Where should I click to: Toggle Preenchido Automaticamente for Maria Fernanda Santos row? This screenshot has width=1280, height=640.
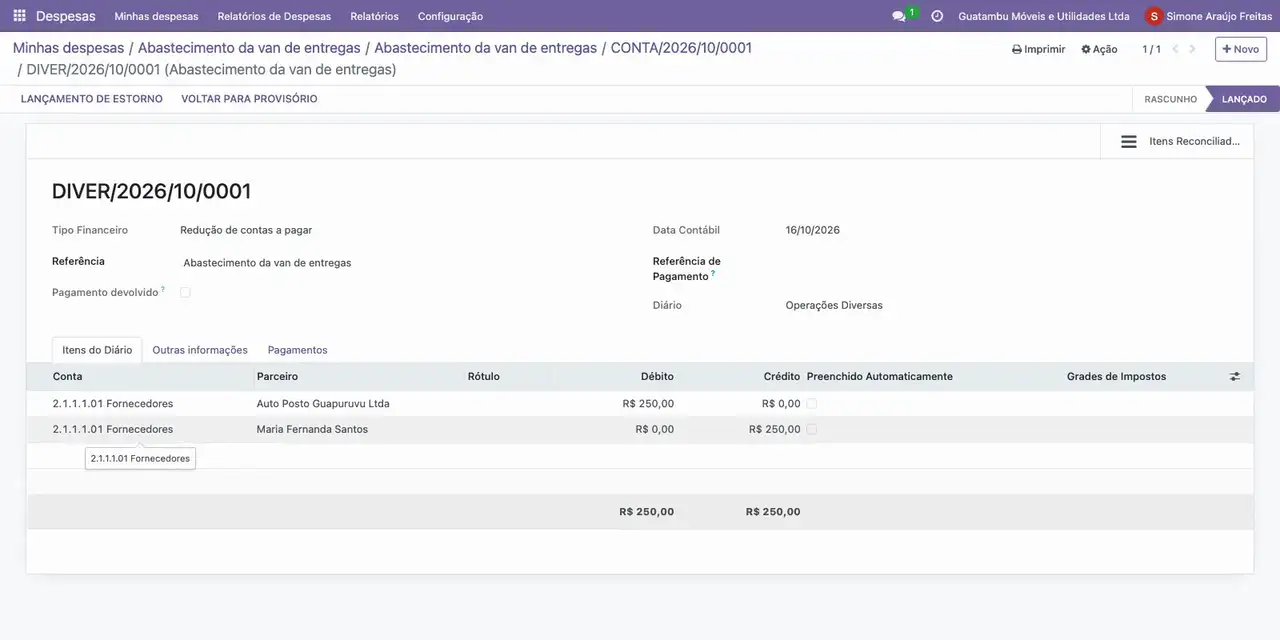(812, 430)
